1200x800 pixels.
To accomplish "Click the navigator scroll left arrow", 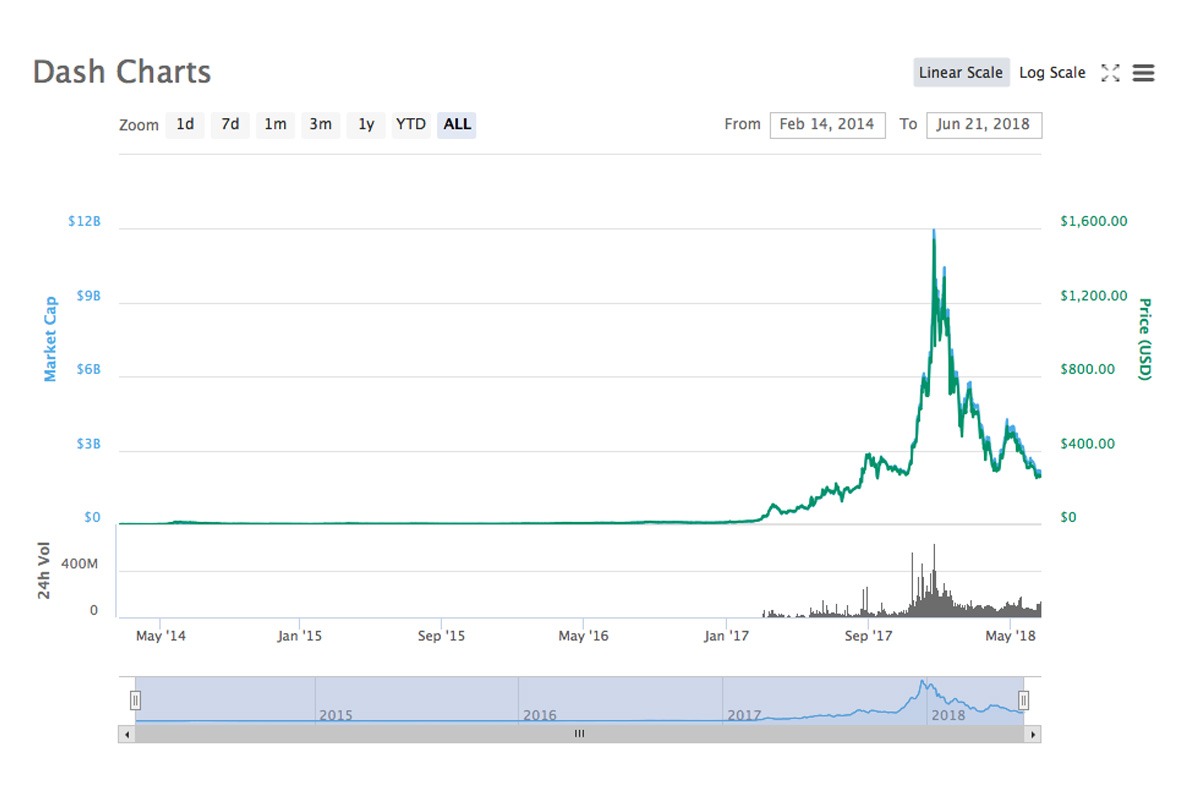I will (125, 734).
